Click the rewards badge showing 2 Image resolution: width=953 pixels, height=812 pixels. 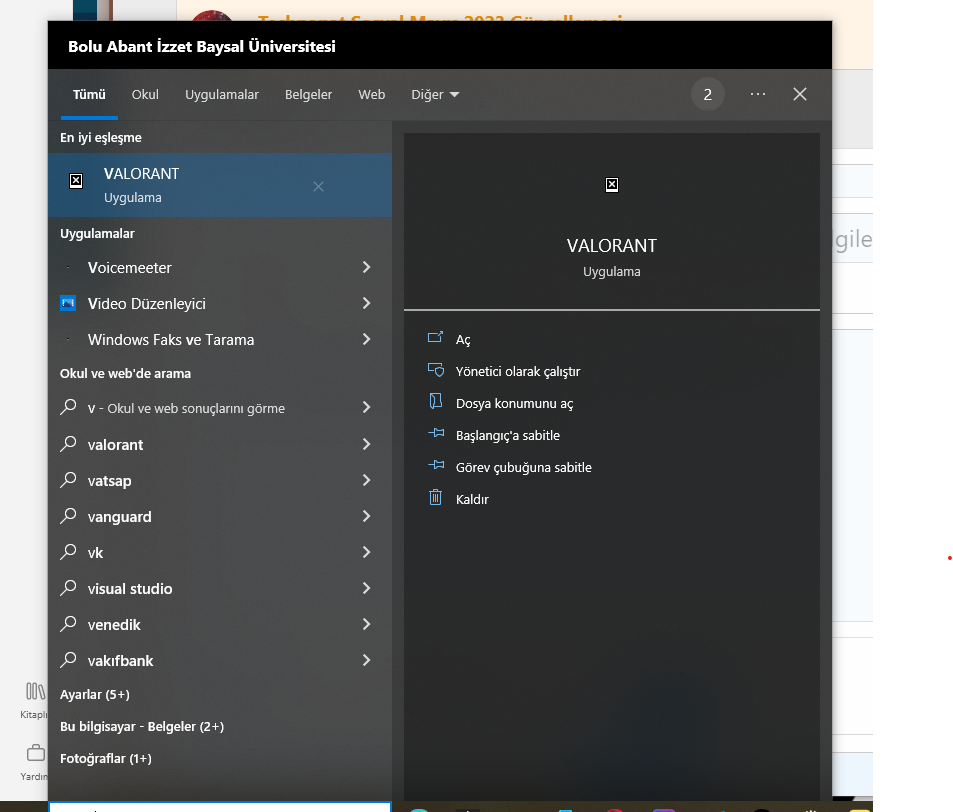707,94
